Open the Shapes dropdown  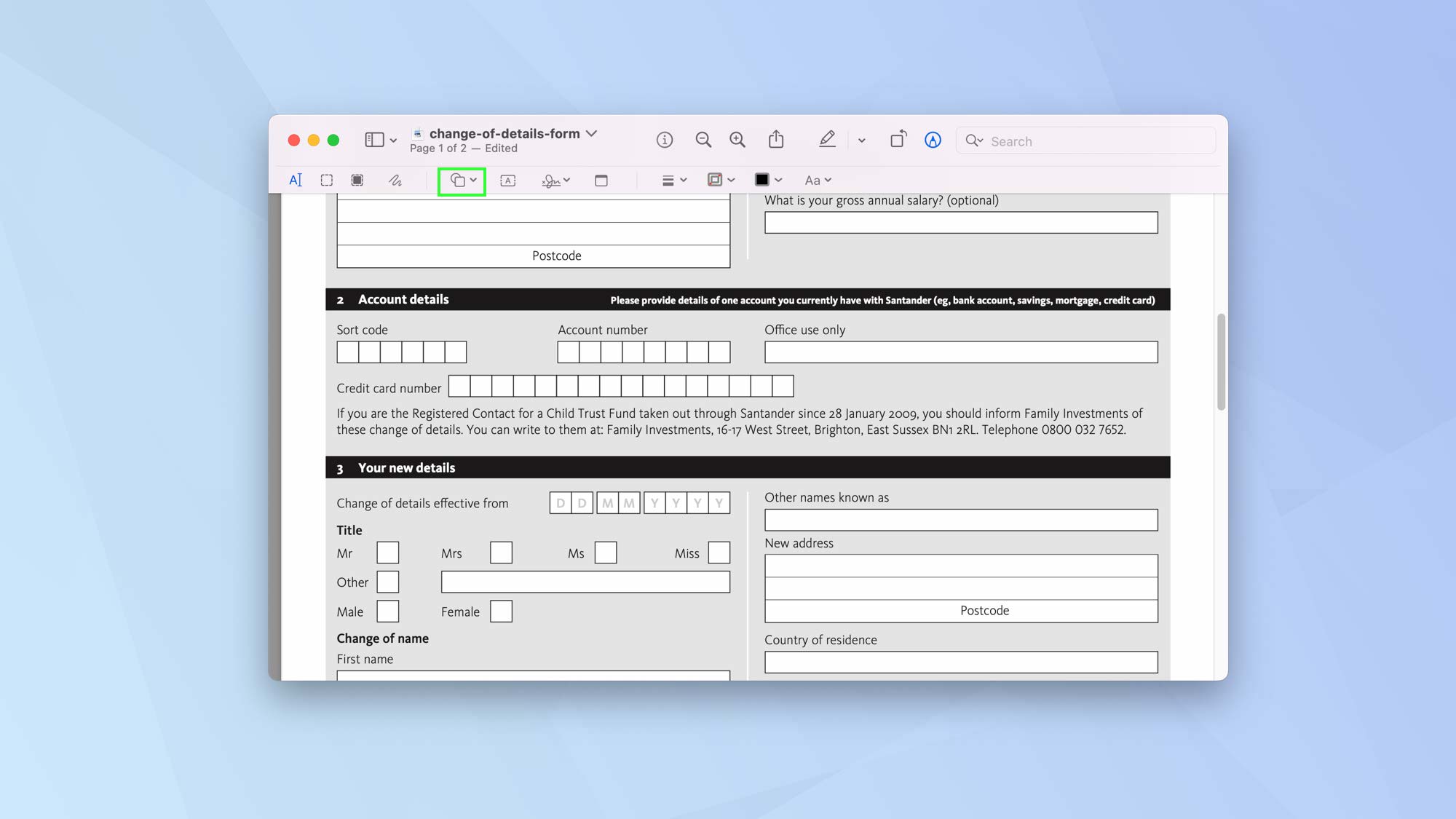(x=462, y=180)
